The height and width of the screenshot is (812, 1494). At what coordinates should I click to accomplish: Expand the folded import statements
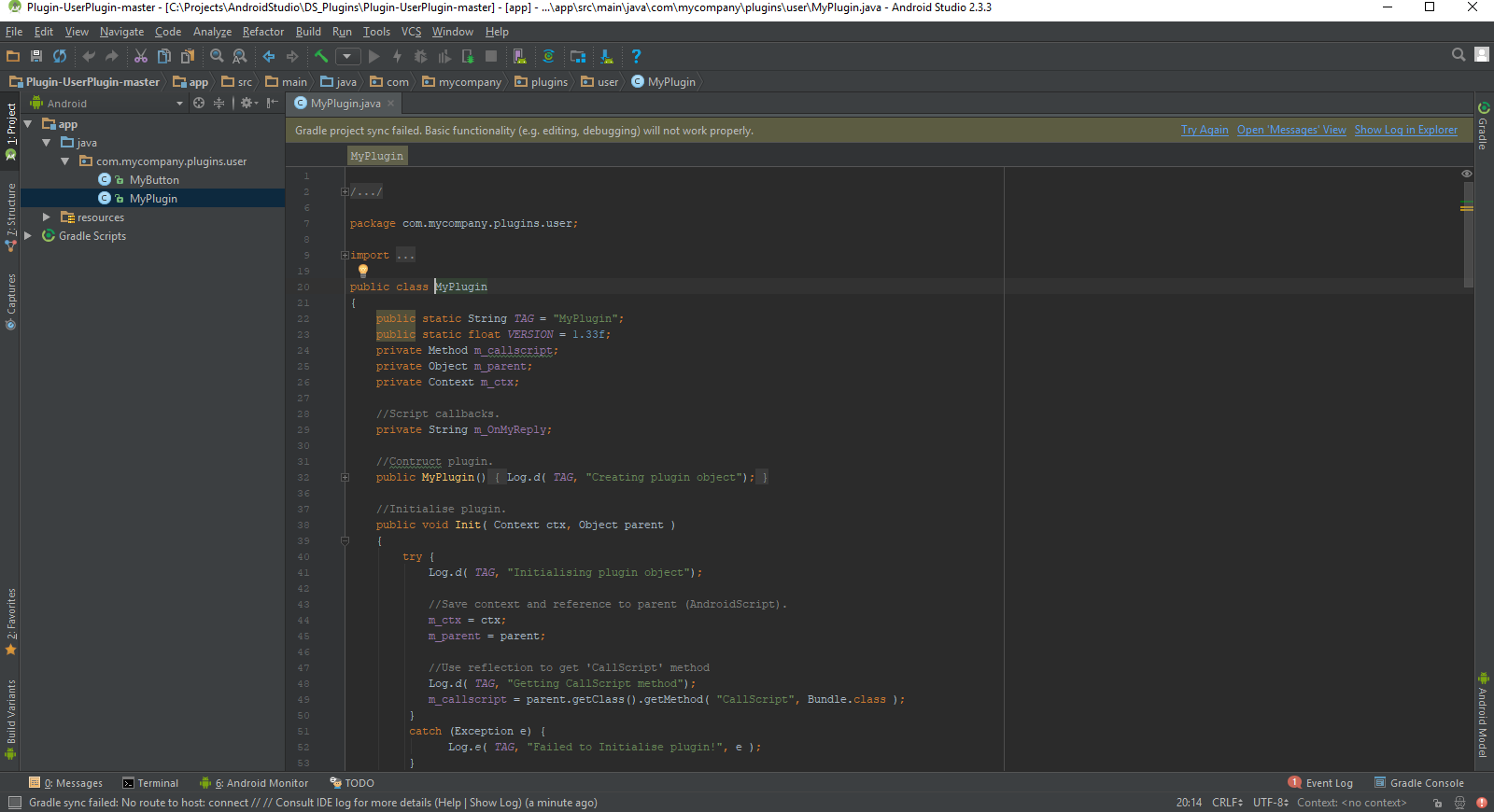tap(345, 256)
